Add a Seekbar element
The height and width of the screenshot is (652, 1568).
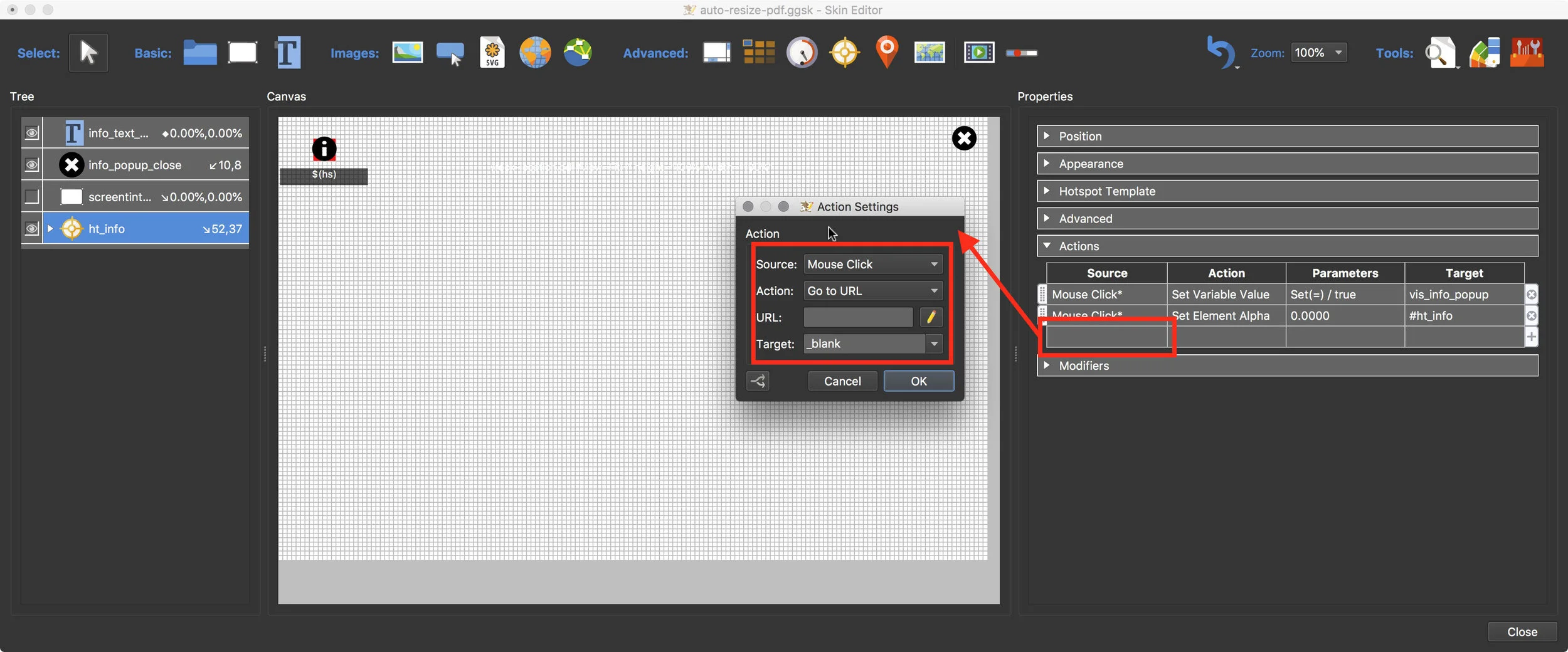tap(1022, 53)
